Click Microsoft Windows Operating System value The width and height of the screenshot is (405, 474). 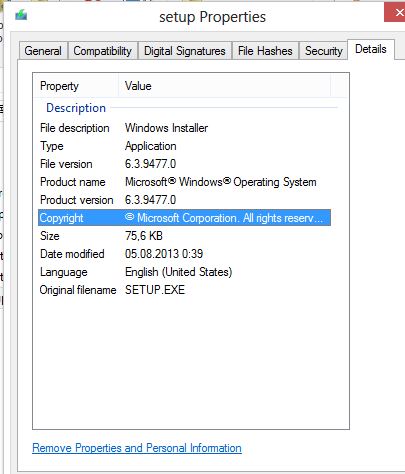[221, 182]
